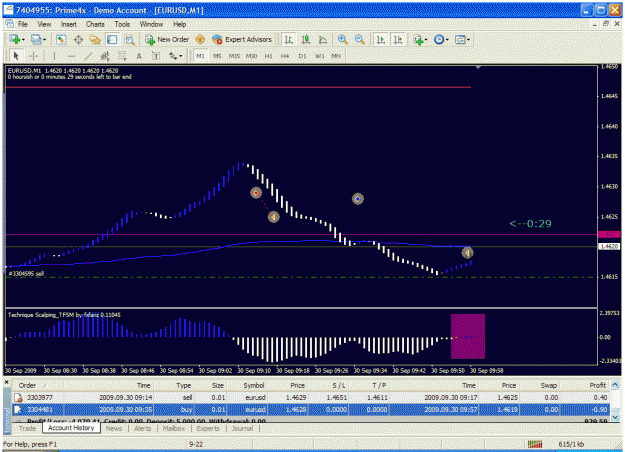Toggle the H1 timeframe button
The image size is (625, 452).
pos(268,56)
